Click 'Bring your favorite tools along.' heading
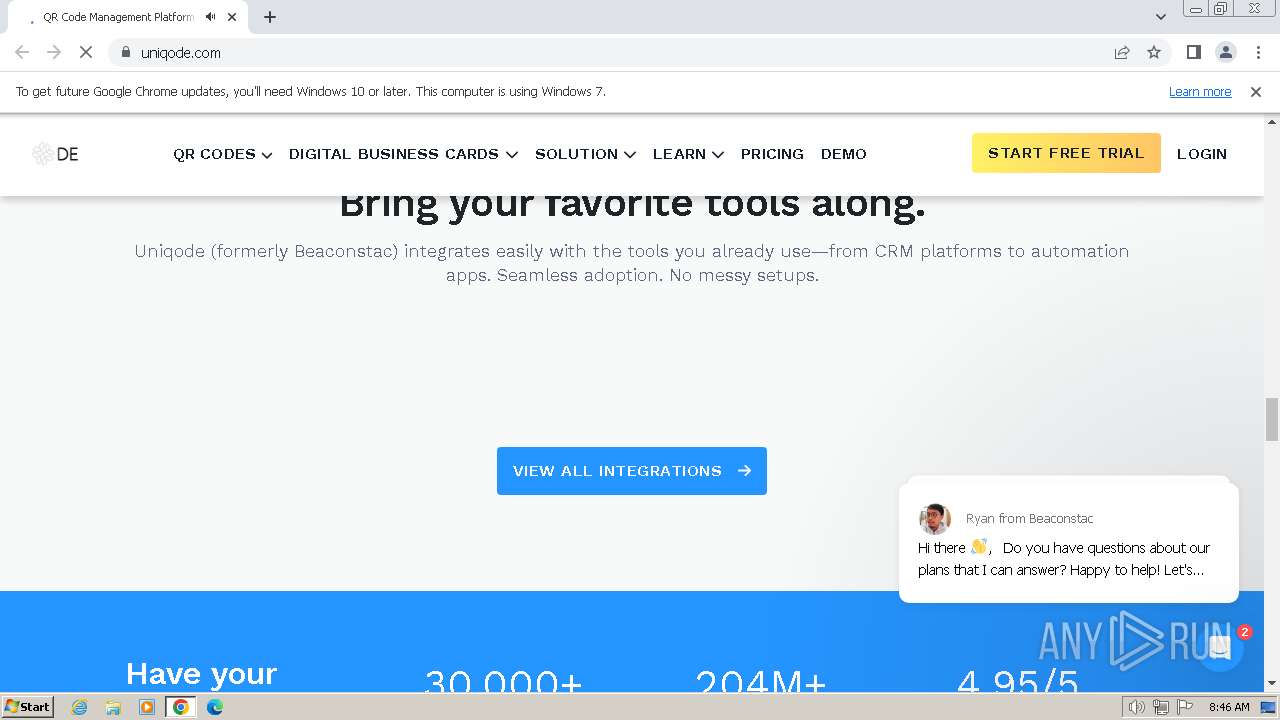This screenshot has width=1280, height=720. click(x=632, y=205)
